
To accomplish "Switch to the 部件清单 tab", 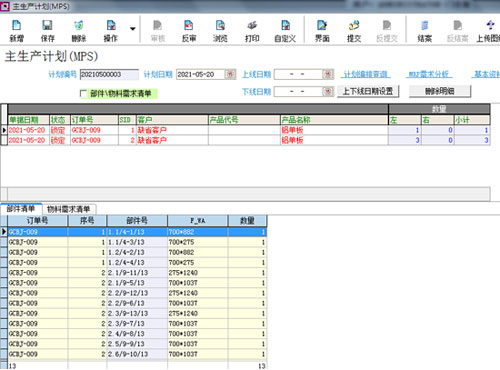I will tap(21, 209).
